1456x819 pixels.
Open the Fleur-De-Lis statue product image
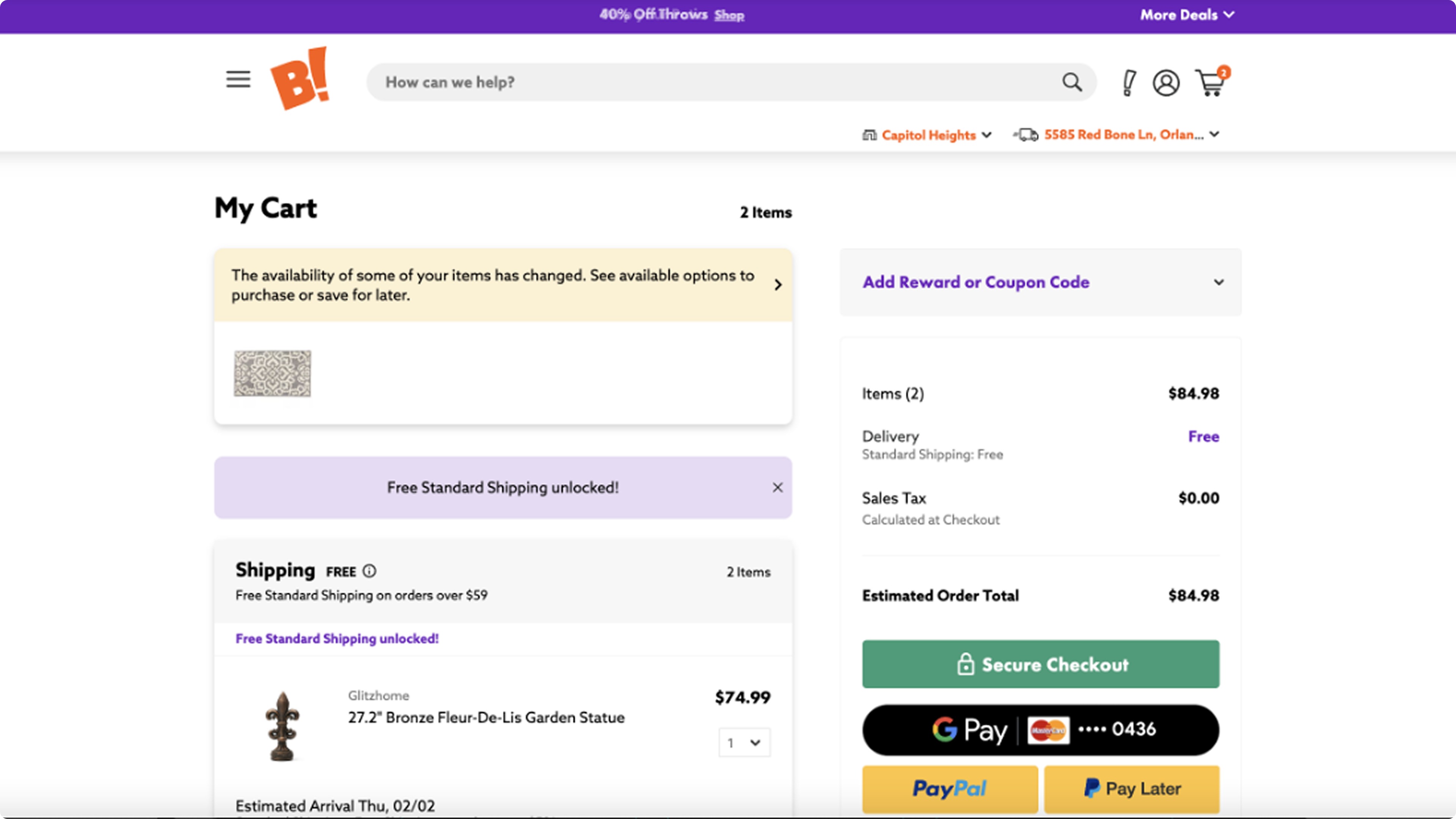pyautogui.click(x=282, y=726)
